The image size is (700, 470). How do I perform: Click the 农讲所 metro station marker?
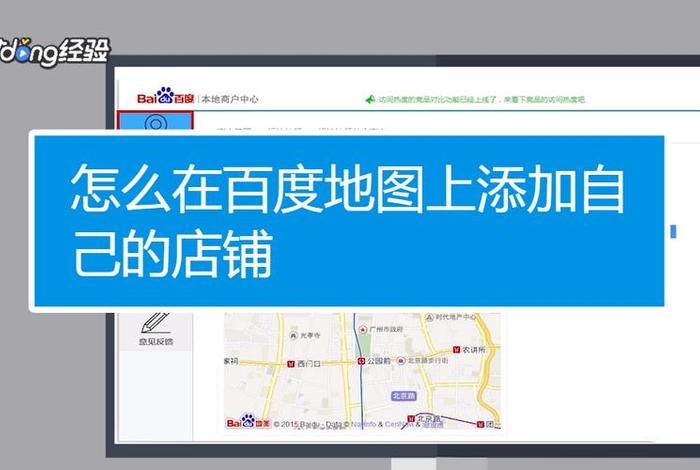[x=456, y=349]
